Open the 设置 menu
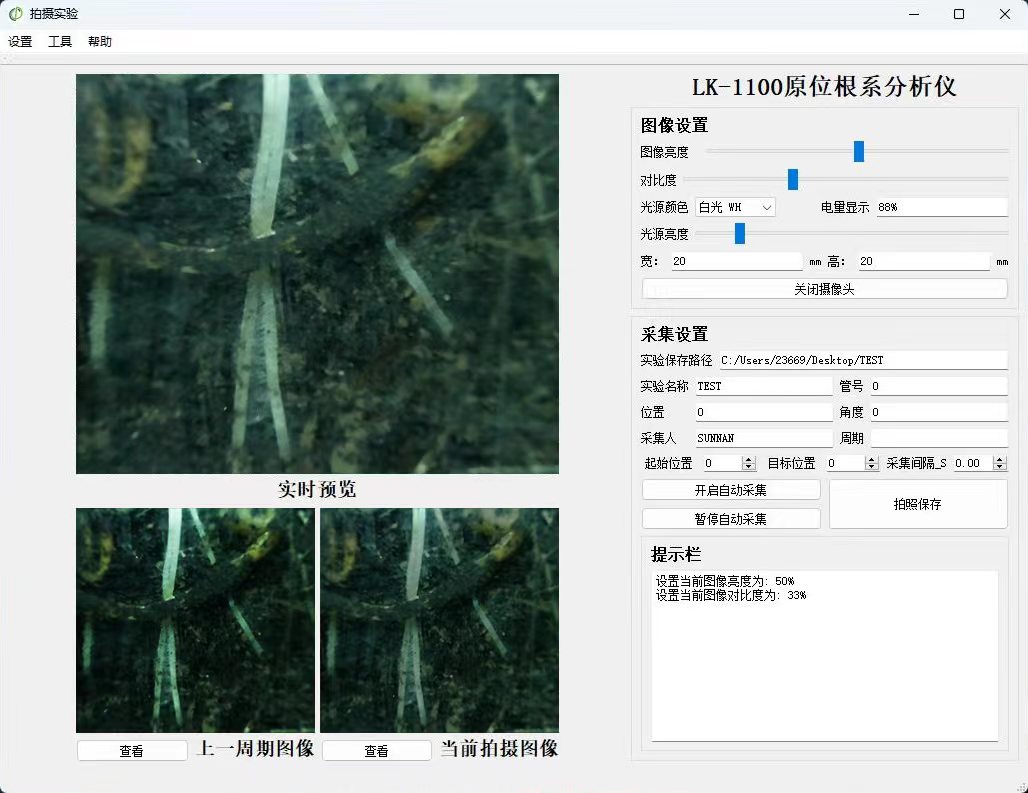Viewport: 1028px width, 793px height. pyautogui.click(x=20, y=42)
